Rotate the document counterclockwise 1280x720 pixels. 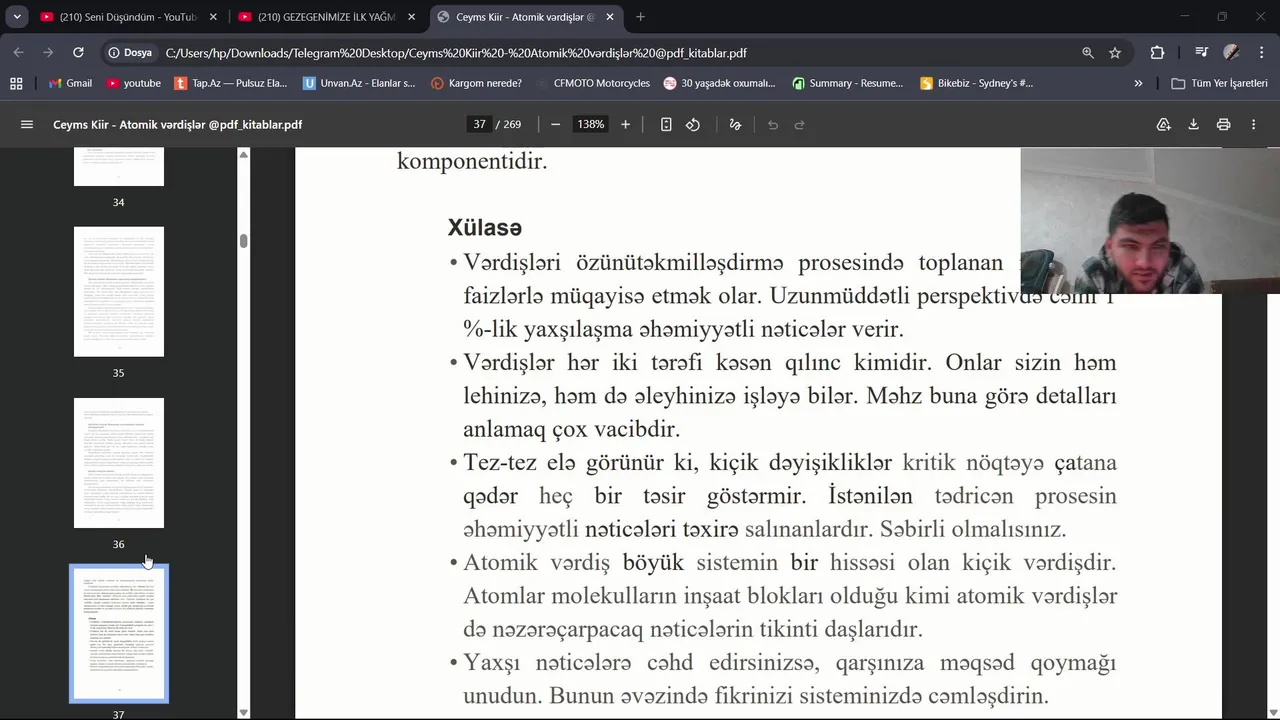(693, 125)
